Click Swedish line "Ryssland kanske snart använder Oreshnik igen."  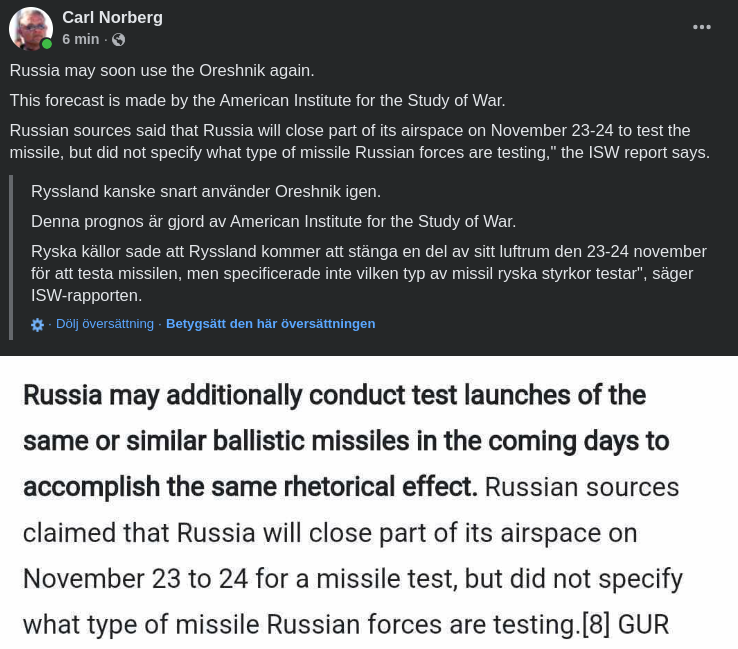coord(206,191)
